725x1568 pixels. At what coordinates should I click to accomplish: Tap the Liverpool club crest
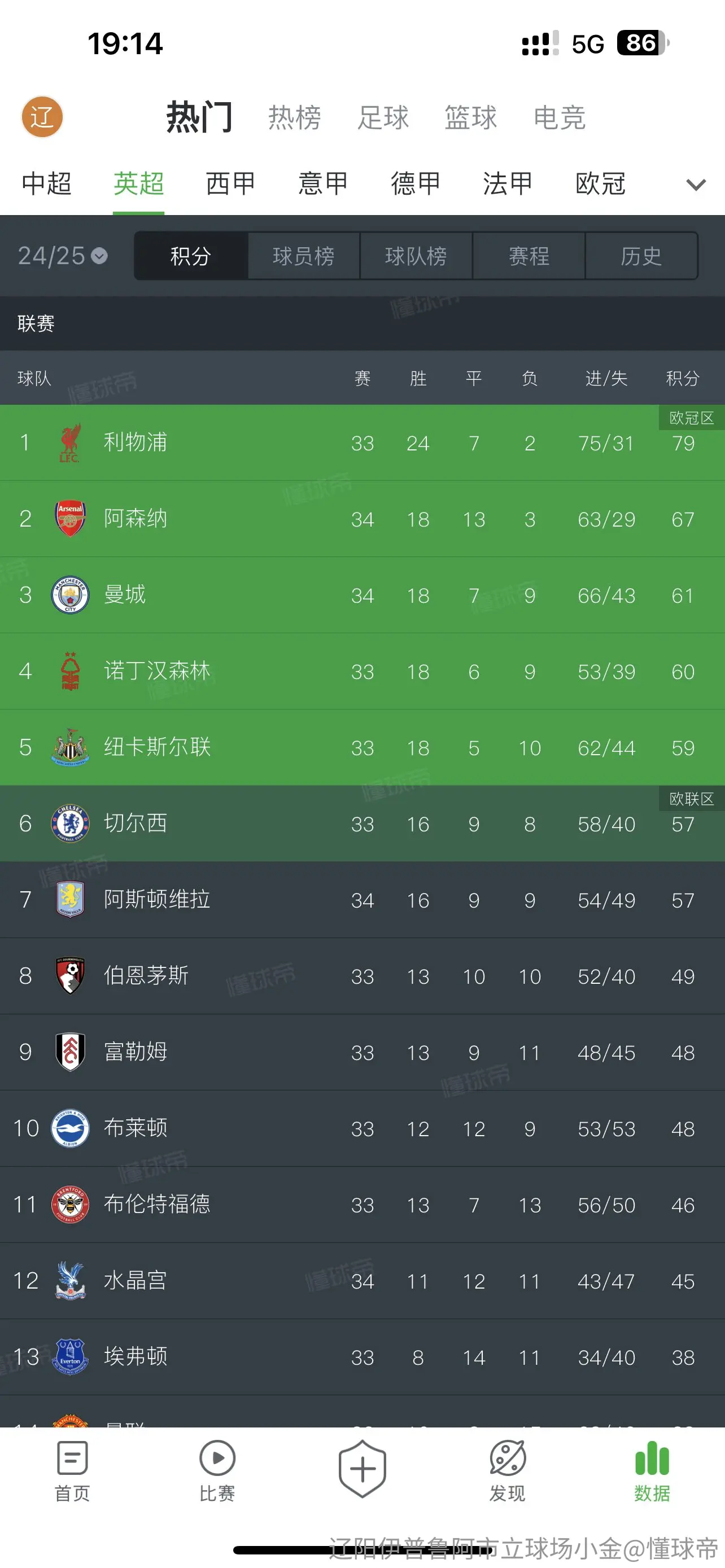coord(70,443)
